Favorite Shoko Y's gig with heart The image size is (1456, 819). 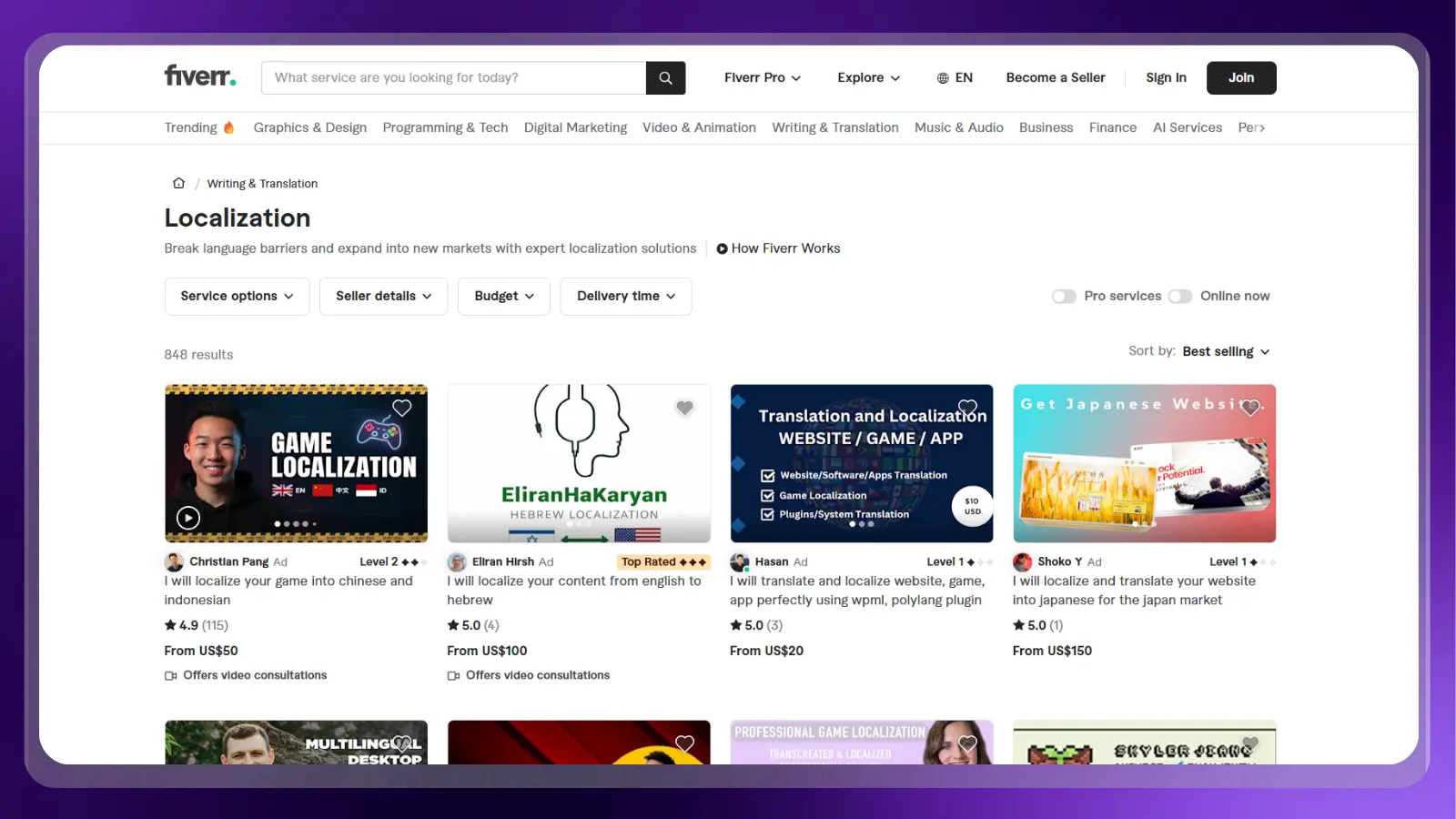pos(1250,408)
